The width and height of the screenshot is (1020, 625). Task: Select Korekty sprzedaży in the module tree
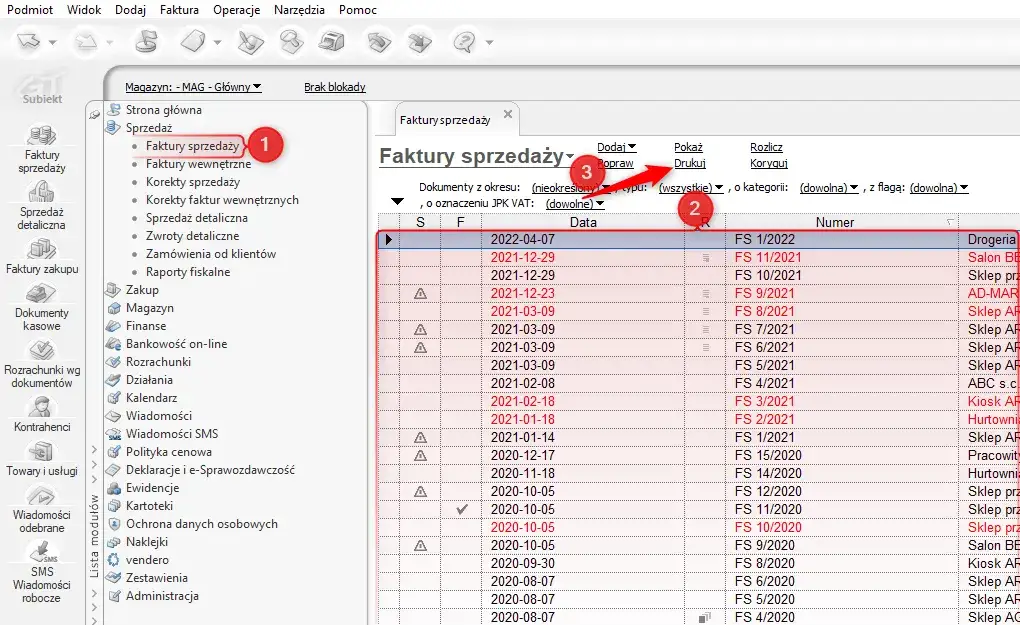tap(193, 182)
